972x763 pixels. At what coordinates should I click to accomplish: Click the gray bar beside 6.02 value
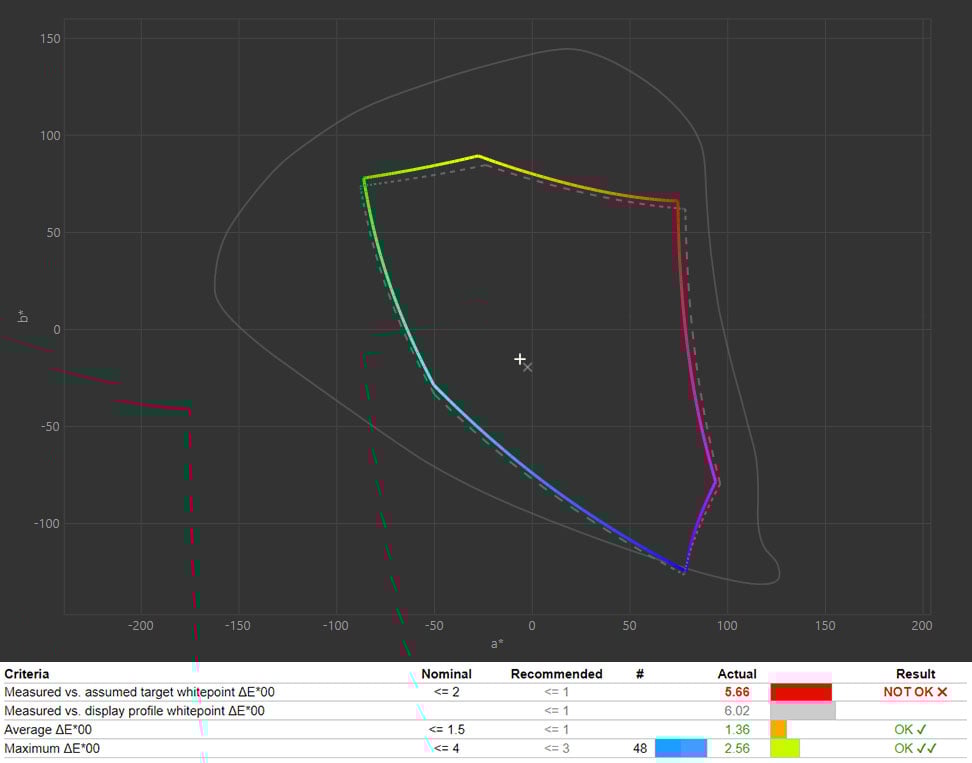coord(802,711)
